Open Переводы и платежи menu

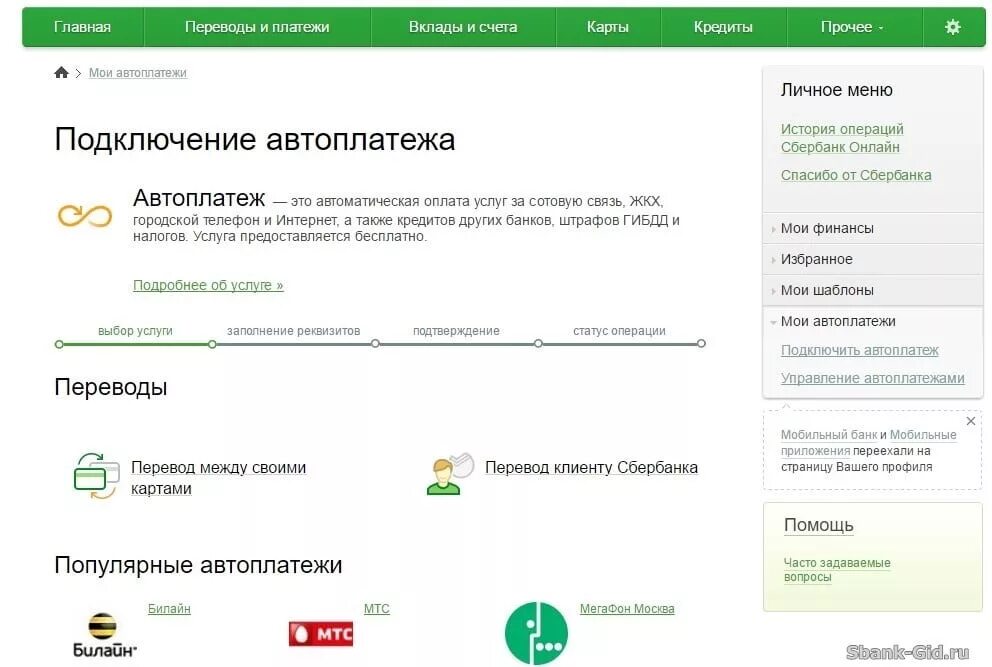(x=257, y=27)
